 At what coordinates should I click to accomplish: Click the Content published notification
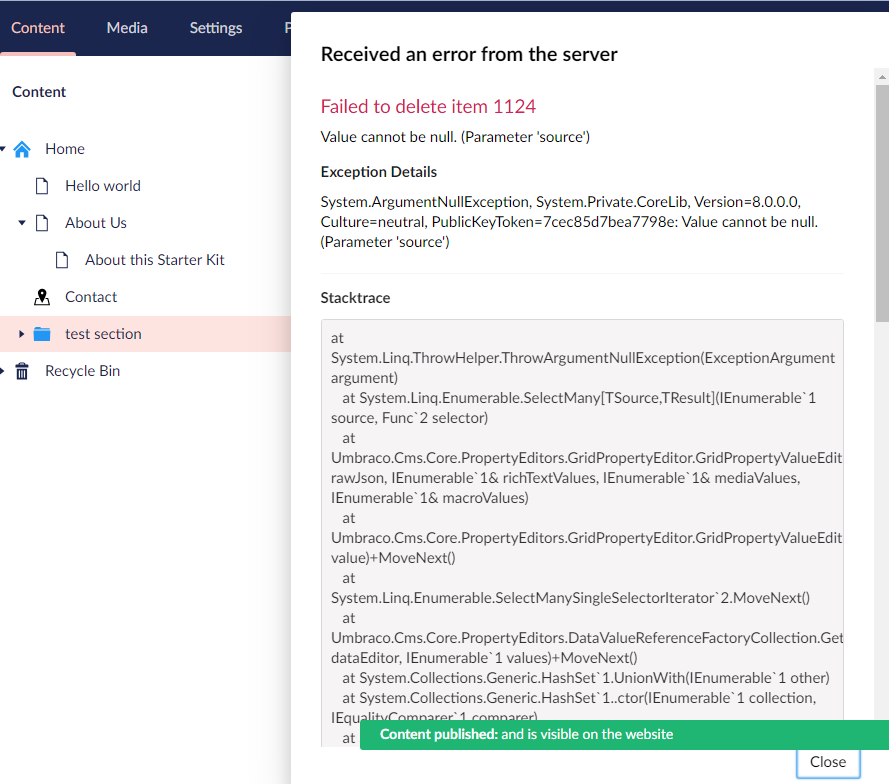[624, 735]
